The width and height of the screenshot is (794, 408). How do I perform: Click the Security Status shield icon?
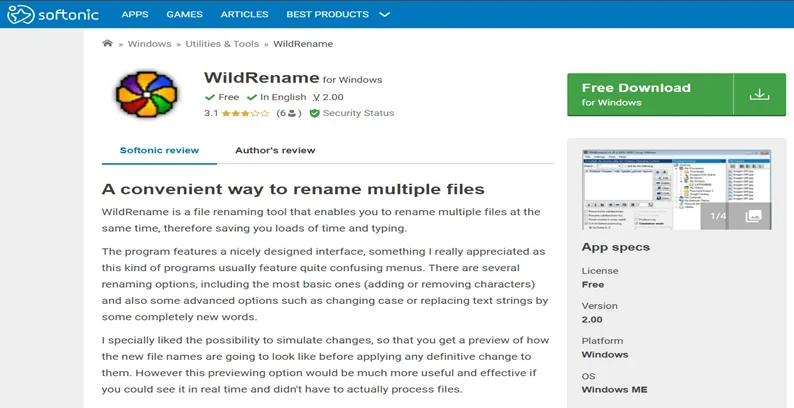point(314,114)
